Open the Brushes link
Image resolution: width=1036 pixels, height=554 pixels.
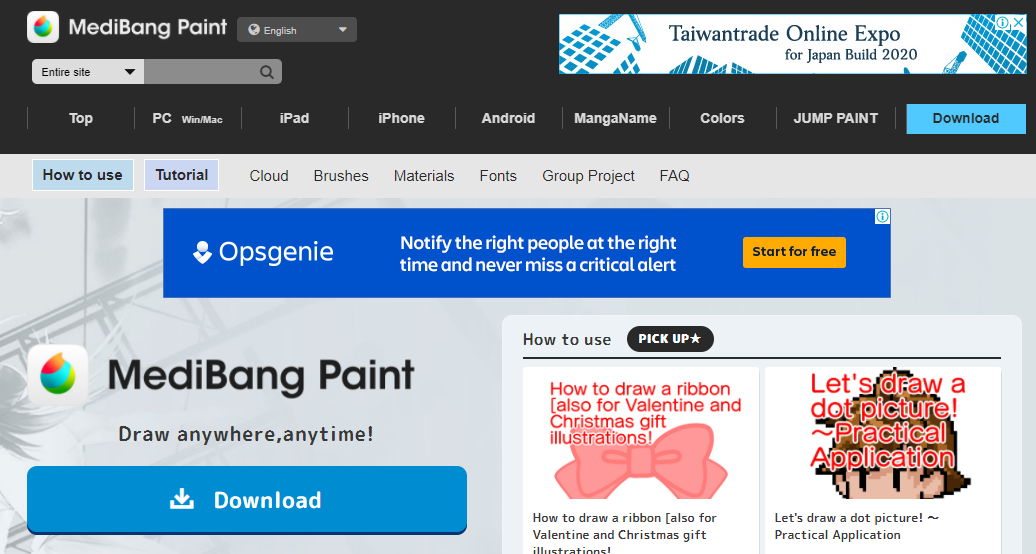(341, 176)
